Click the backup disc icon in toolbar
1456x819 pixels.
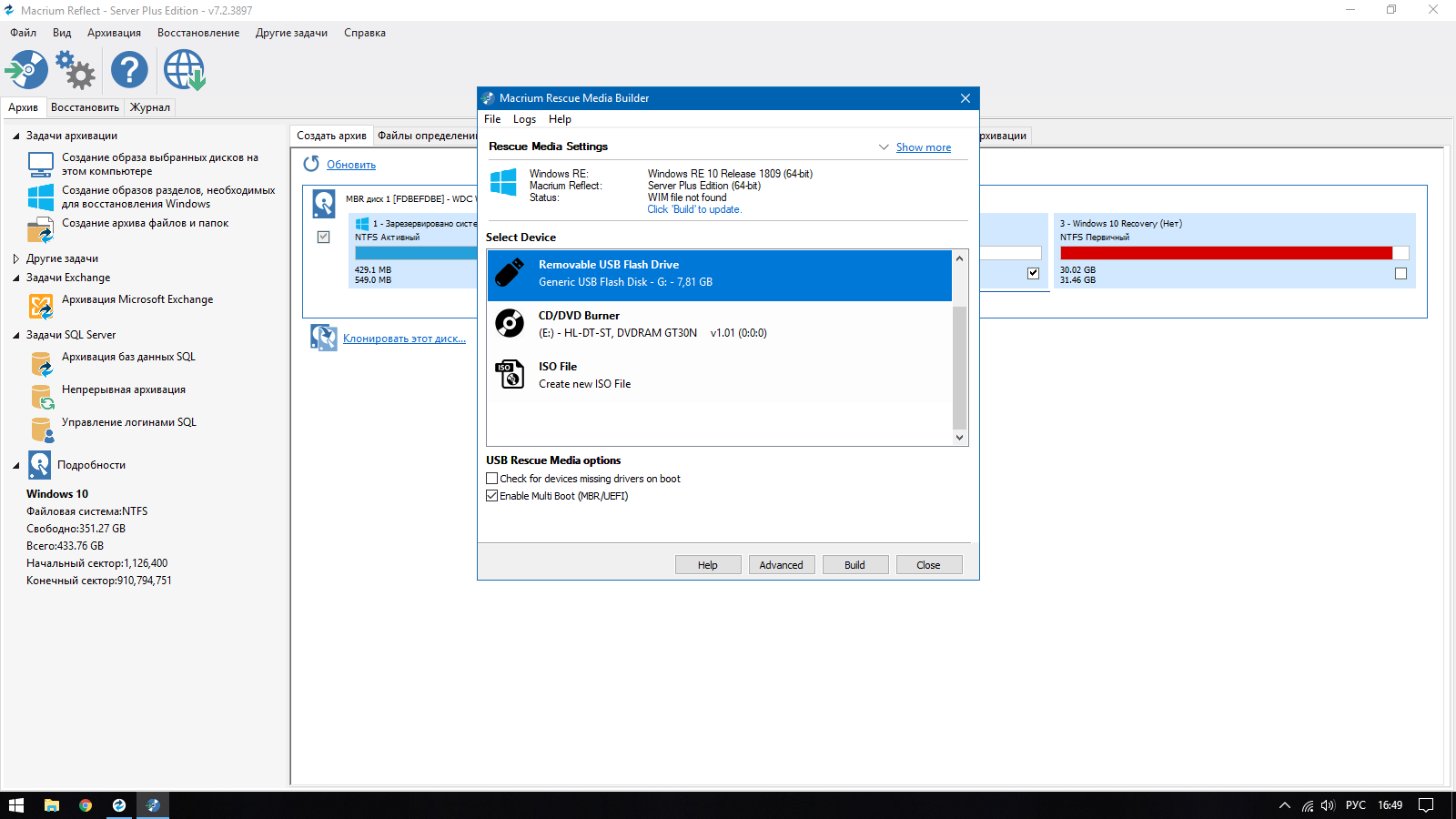pyautogui.click(x=26, y=70)
